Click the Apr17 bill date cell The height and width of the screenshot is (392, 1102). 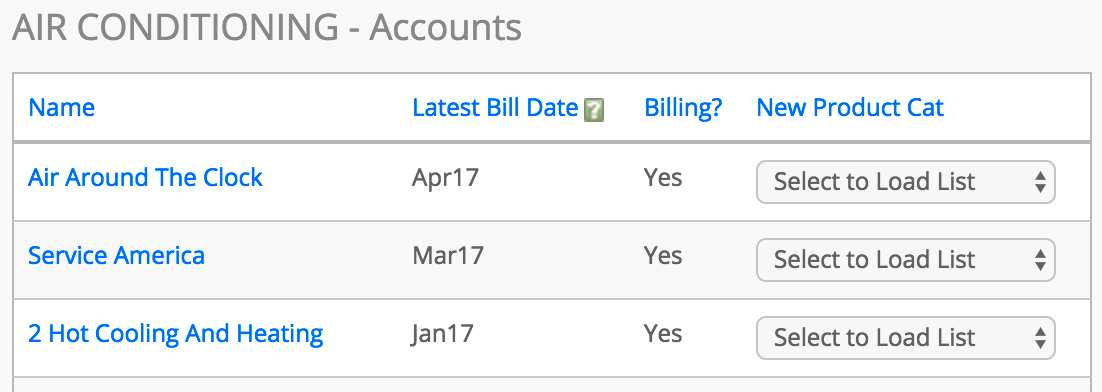click(445, 178)
